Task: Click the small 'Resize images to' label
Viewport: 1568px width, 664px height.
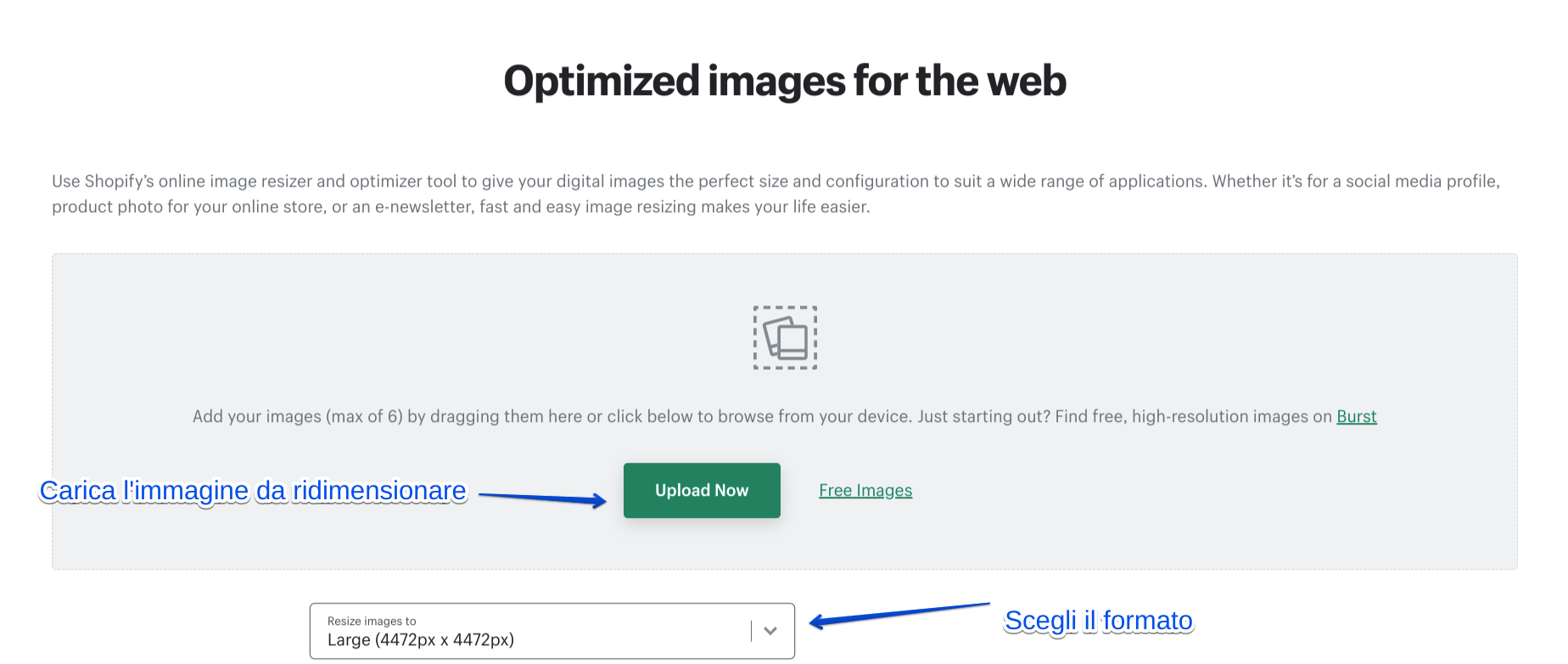Action: (x=372, y=622)
